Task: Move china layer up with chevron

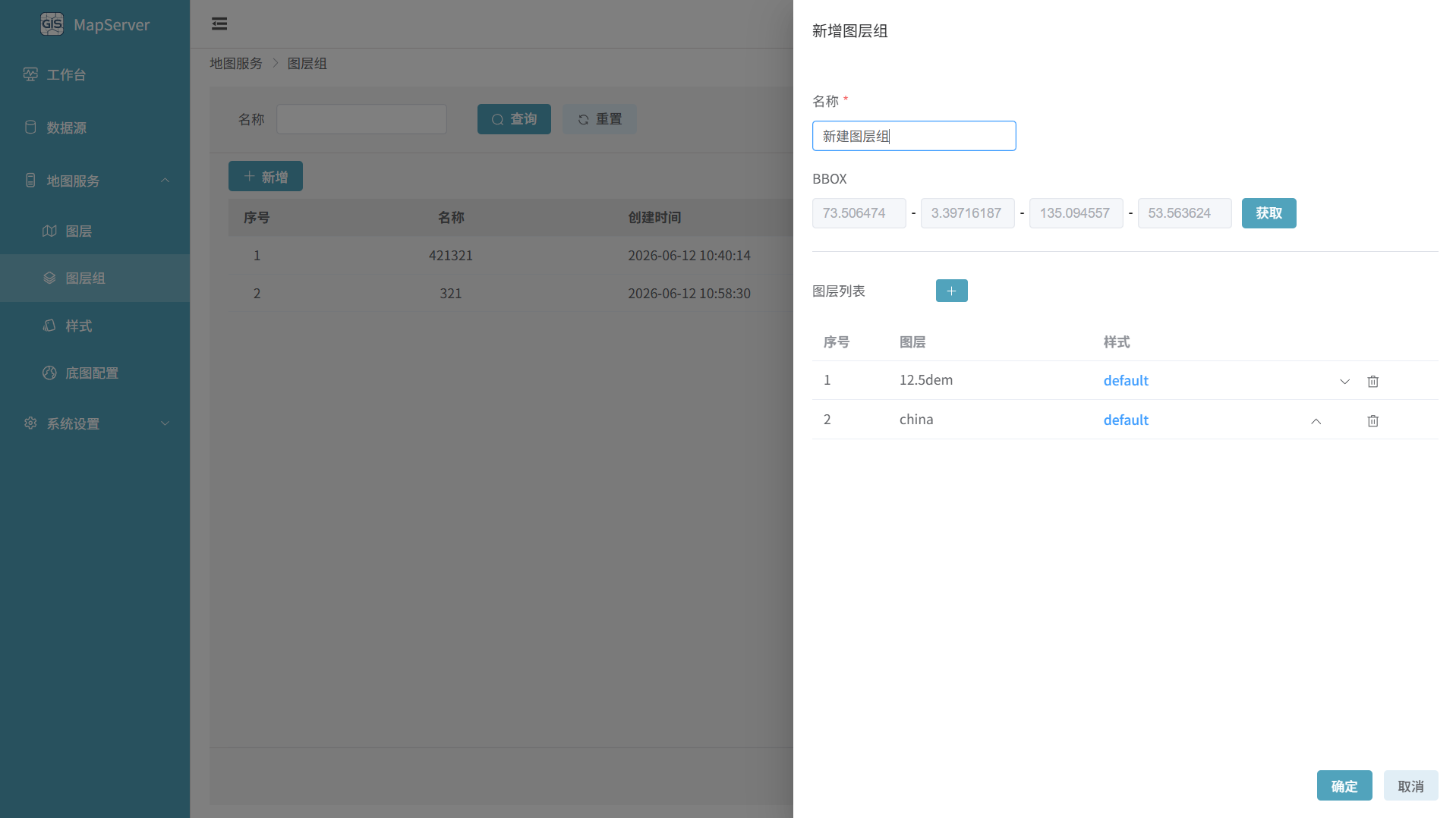Action: [1316, 421]
